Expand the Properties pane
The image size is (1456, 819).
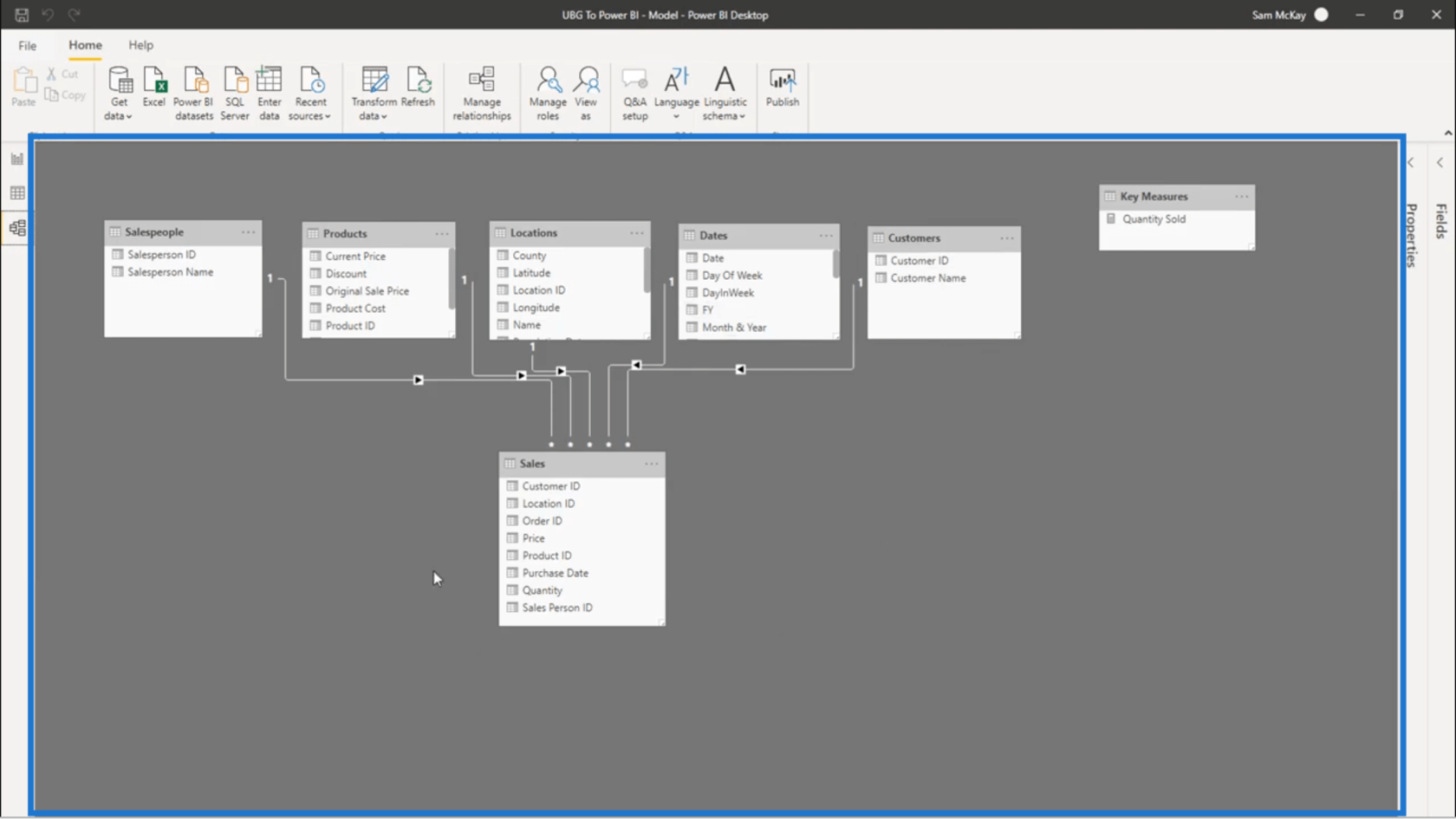(x=1411, y=163)
